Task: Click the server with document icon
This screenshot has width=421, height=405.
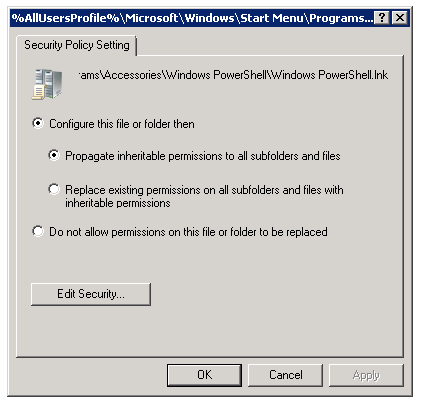Action: coord(47,84)
